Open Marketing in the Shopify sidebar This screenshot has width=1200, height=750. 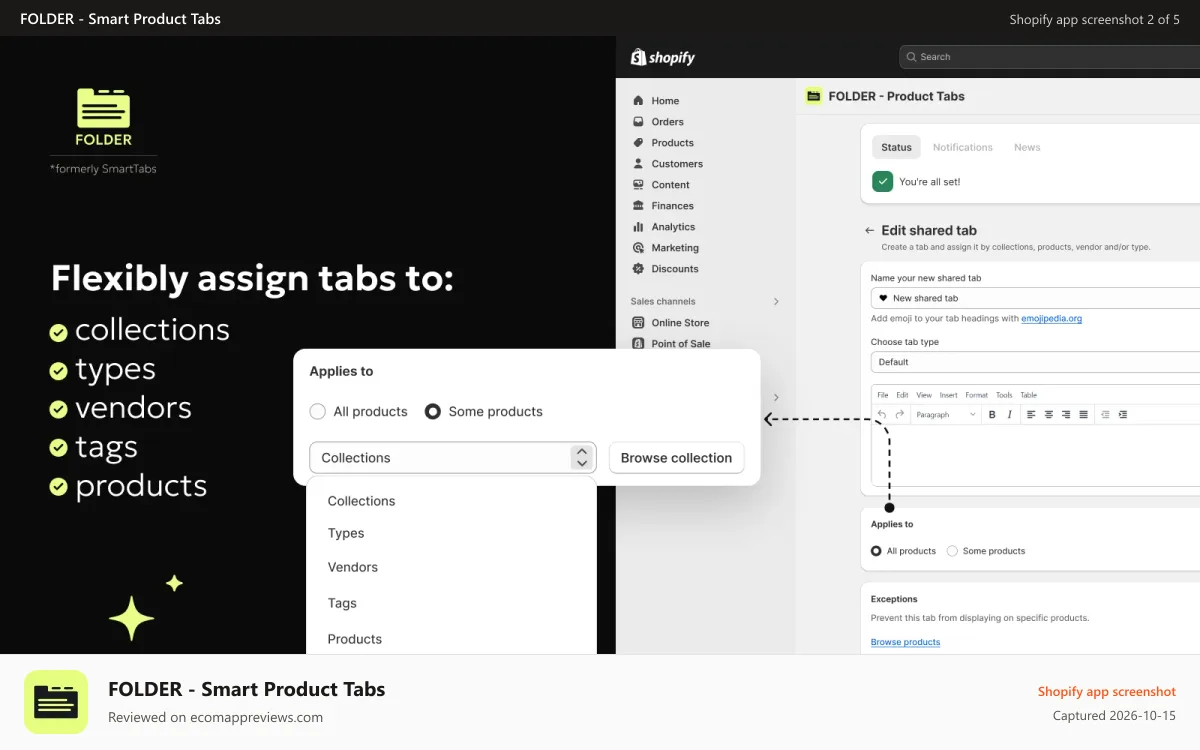pyautogui.click(x=675, y=248)
